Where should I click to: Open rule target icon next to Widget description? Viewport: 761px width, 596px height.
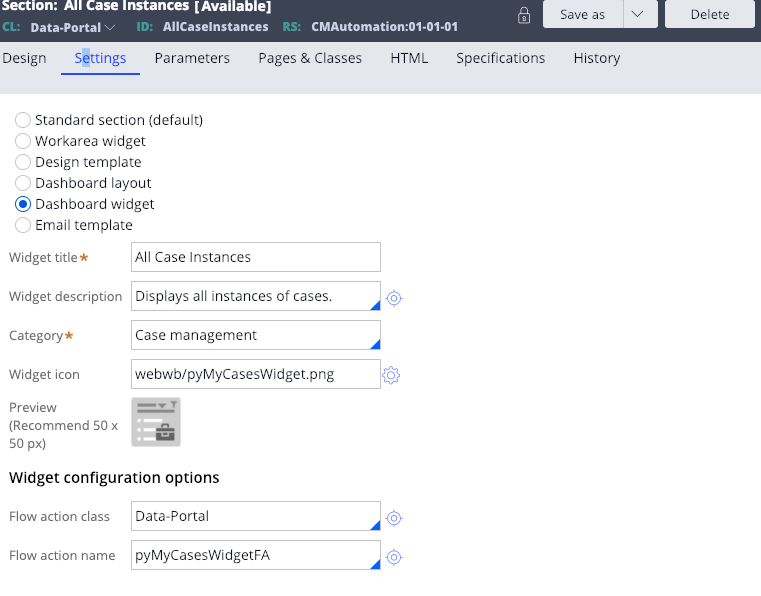(x=394, y=298)
